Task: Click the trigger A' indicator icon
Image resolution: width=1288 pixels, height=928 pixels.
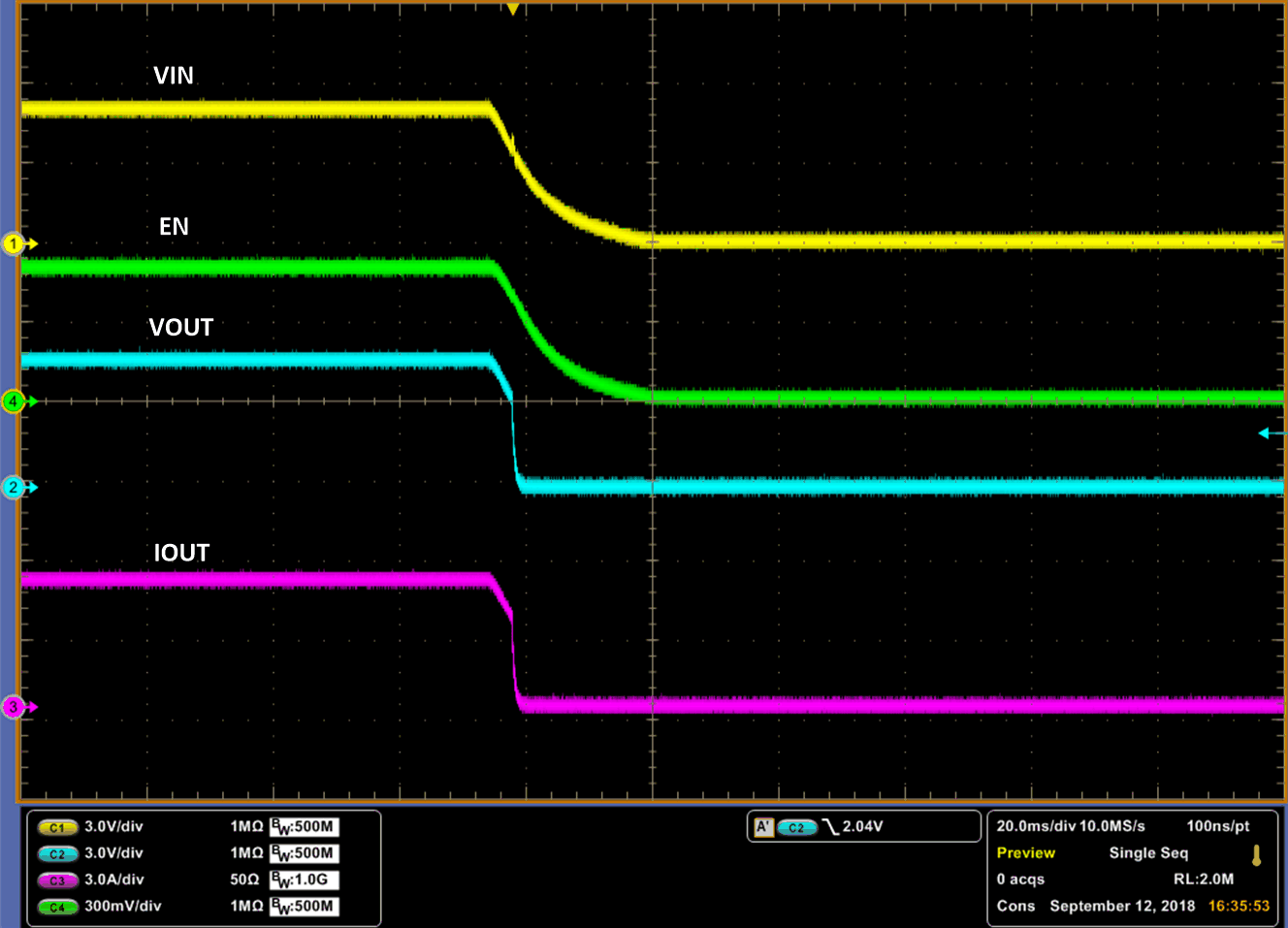Action: [x=763, y=827]
